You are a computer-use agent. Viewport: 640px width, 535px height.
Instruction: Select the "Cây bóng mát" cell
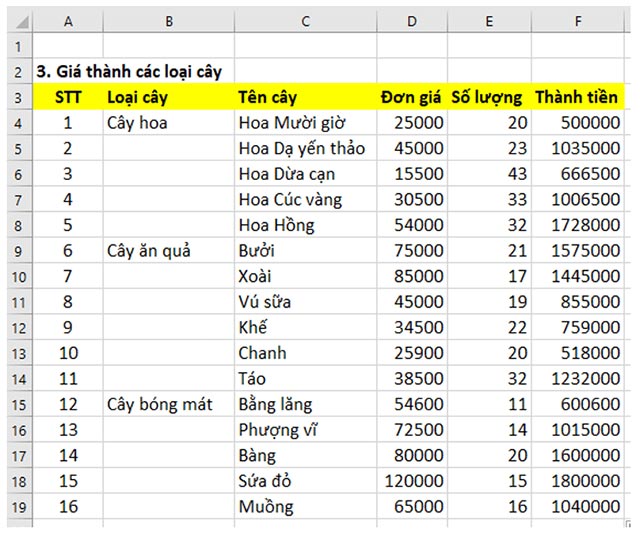tap(159, 404)
